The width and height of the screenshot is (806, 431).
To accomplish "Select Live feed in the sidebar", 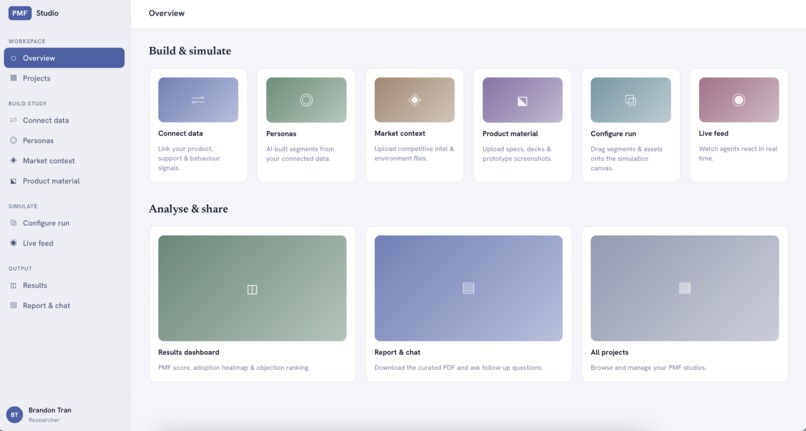I will pyautogui.click(x=64, y=243).
